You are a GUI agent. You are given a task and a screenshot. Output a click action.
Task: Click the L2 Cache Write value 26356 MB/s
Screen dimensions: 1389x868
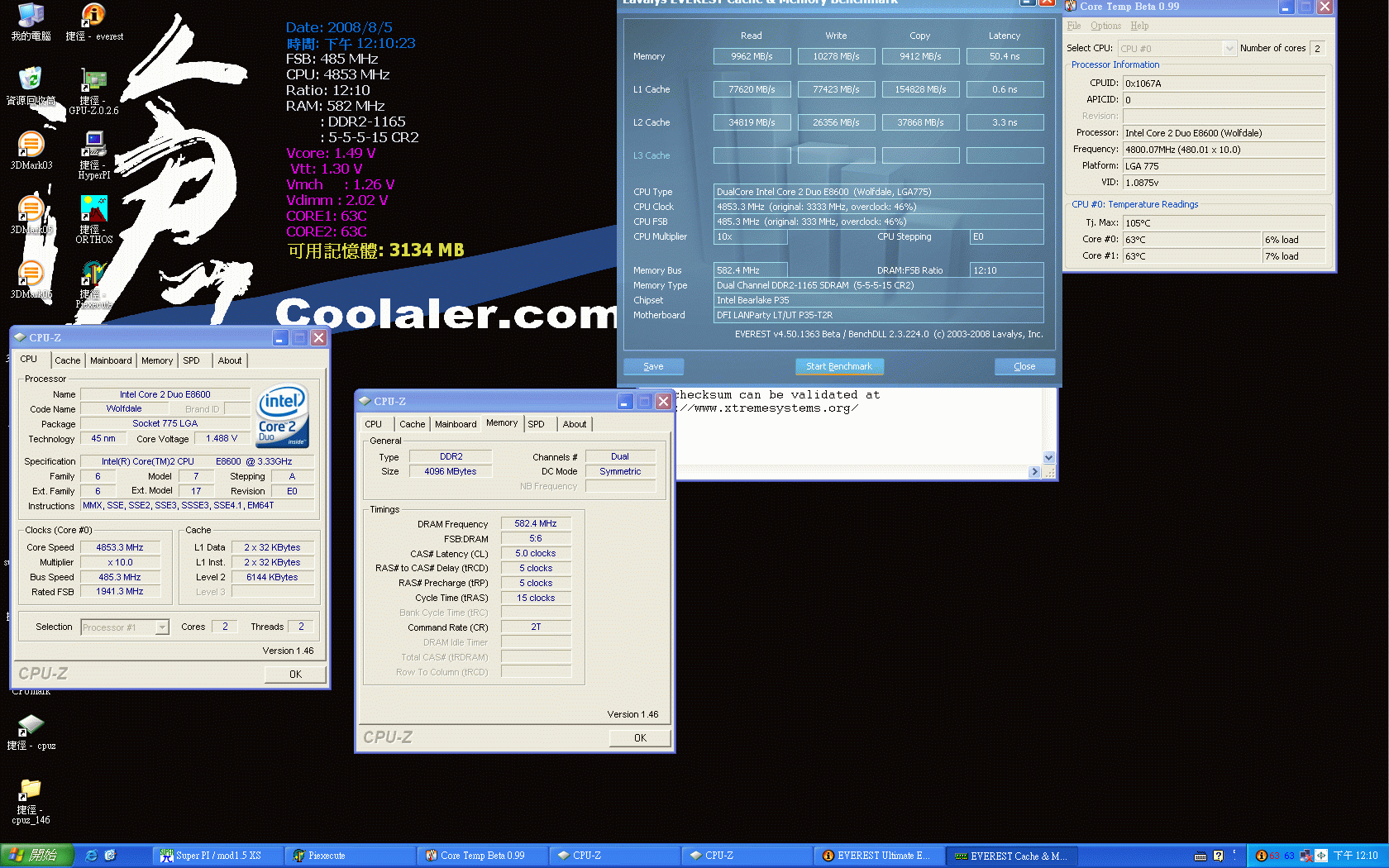click(836, 122)
